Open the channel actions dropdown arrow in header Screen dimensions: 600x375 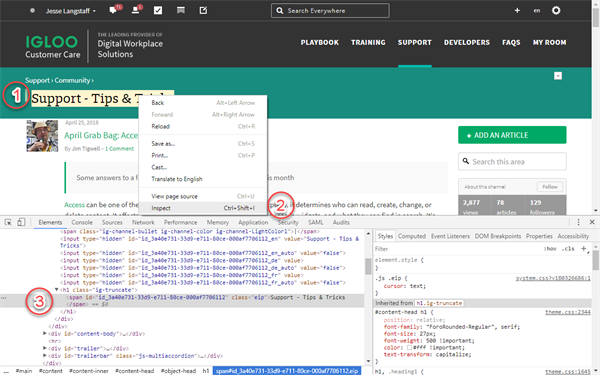click(558, 76)
